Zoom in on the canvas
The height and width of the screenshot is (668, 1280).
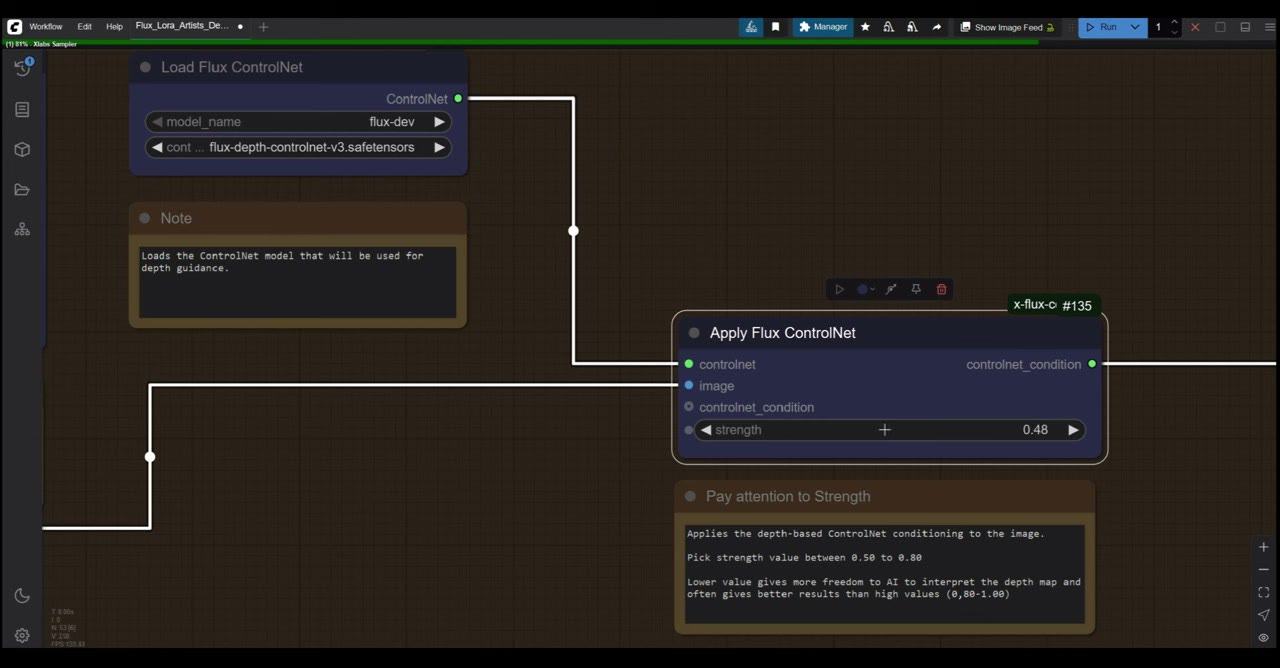[x=1263, y=547]
